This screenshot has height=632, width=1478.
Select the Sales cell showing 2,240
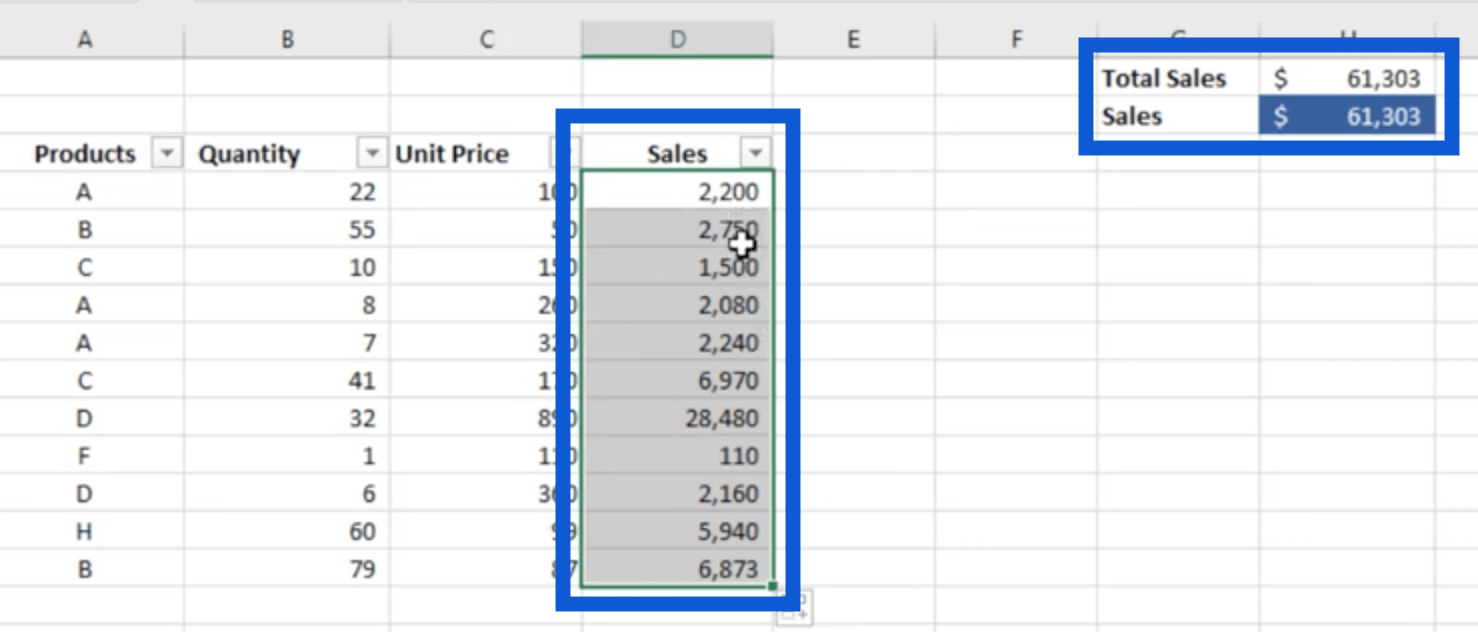click(x=678, y=343)
